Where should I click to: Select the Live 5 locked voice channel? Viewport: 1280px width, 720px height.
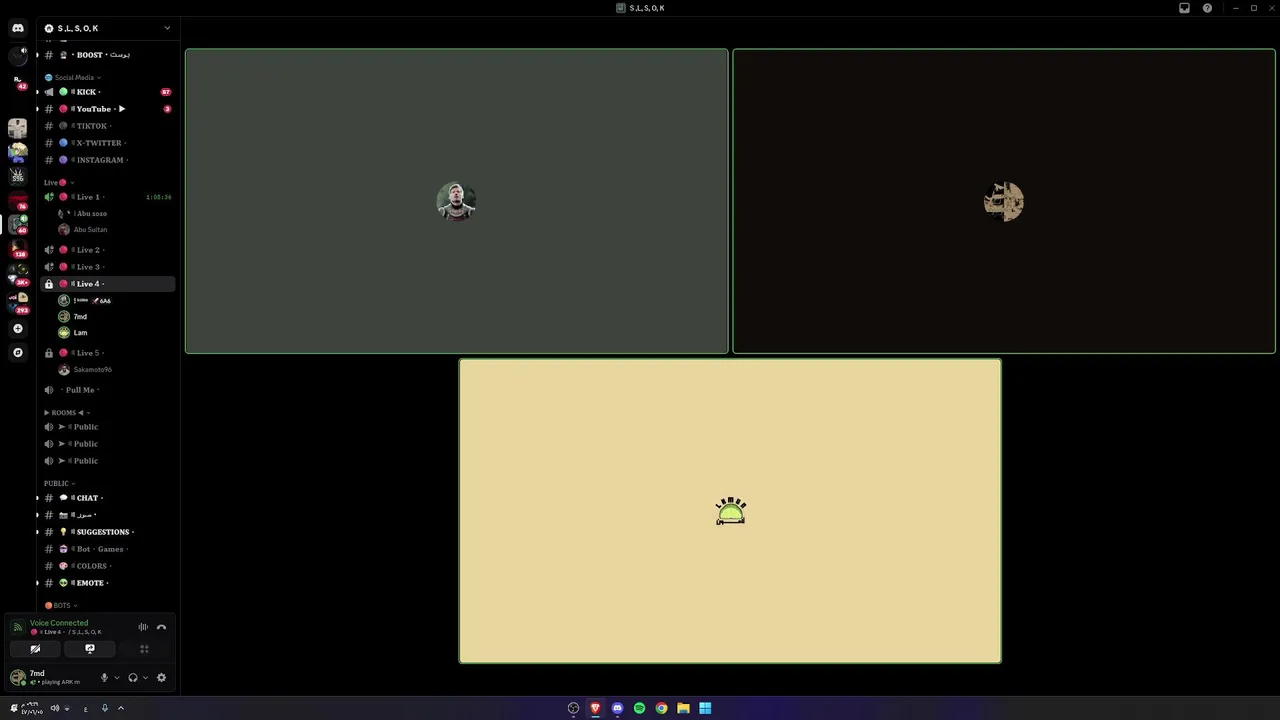[108, 353]
